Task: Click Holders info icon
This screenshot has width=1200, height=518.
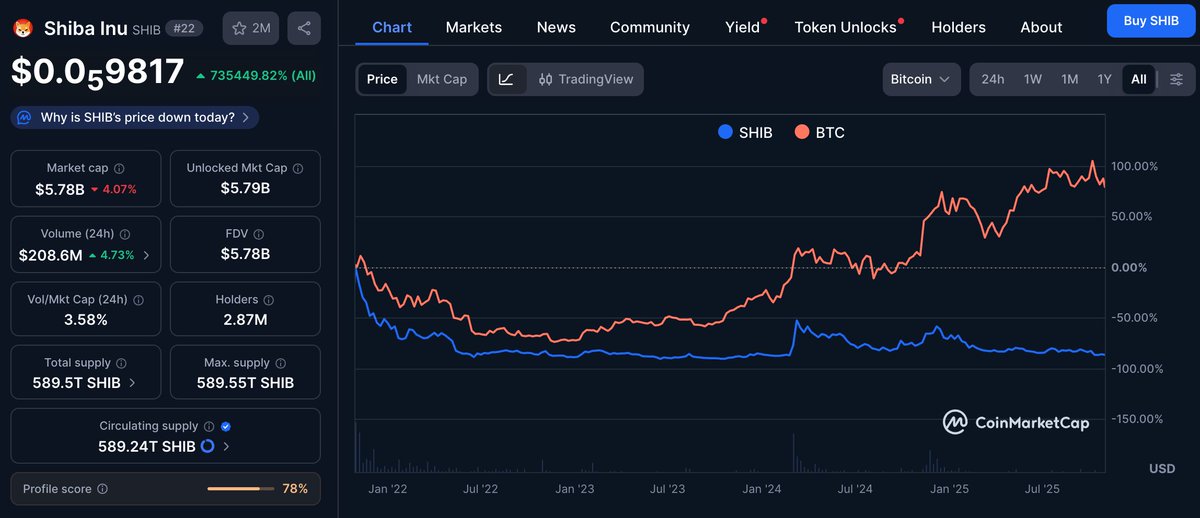Action: pyautogui.click(x=269, y=300)
